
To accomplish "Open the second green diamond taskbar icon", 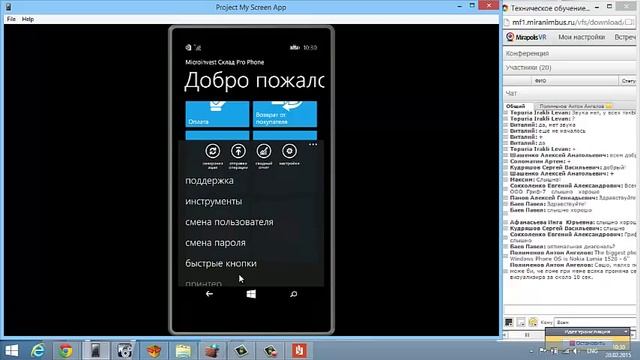I will [x=270, y=351].
